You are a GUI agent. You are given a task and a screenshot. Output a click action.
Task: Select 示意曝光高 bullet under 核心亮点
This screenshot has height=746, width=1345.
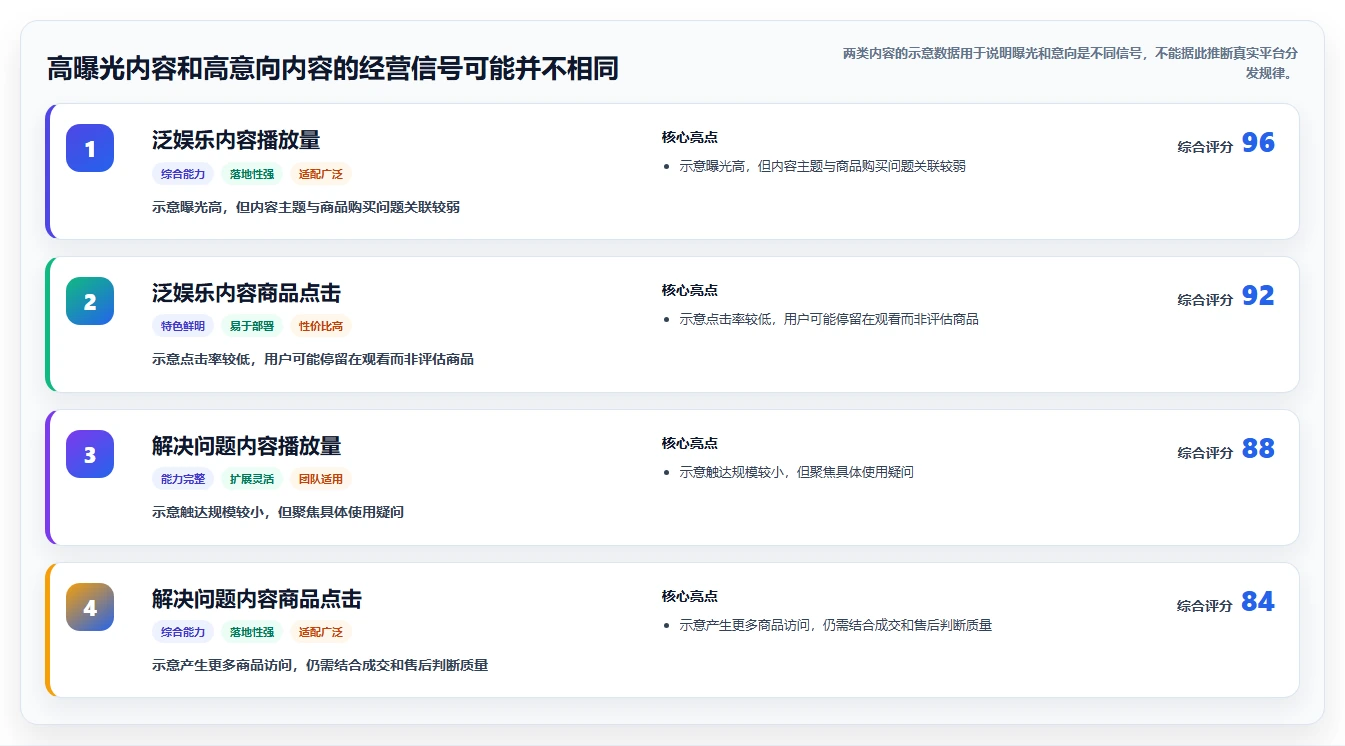(823, 166)
